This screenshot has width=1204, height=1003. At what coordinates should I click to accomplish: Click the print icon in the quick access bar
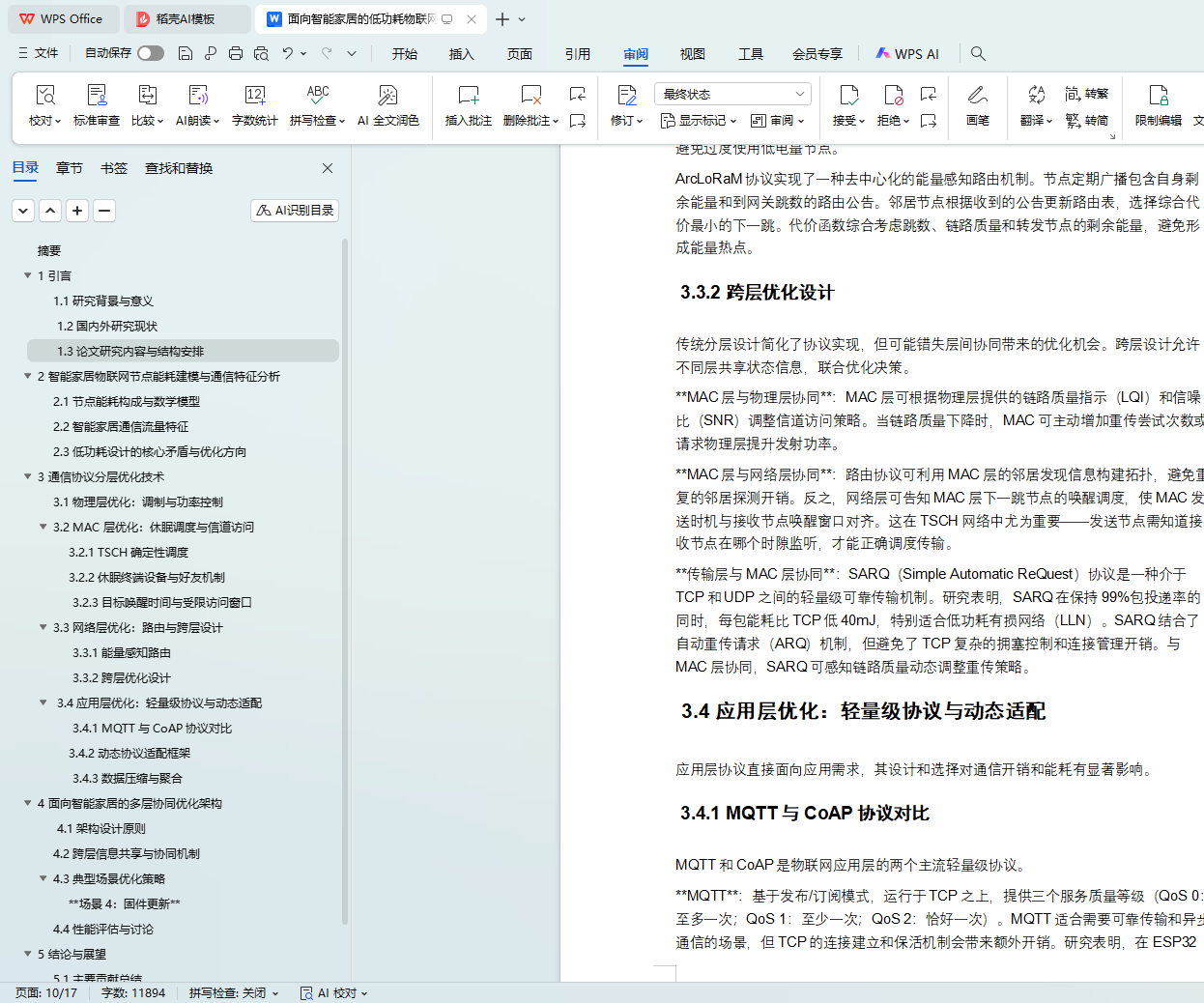coord(236,53)
